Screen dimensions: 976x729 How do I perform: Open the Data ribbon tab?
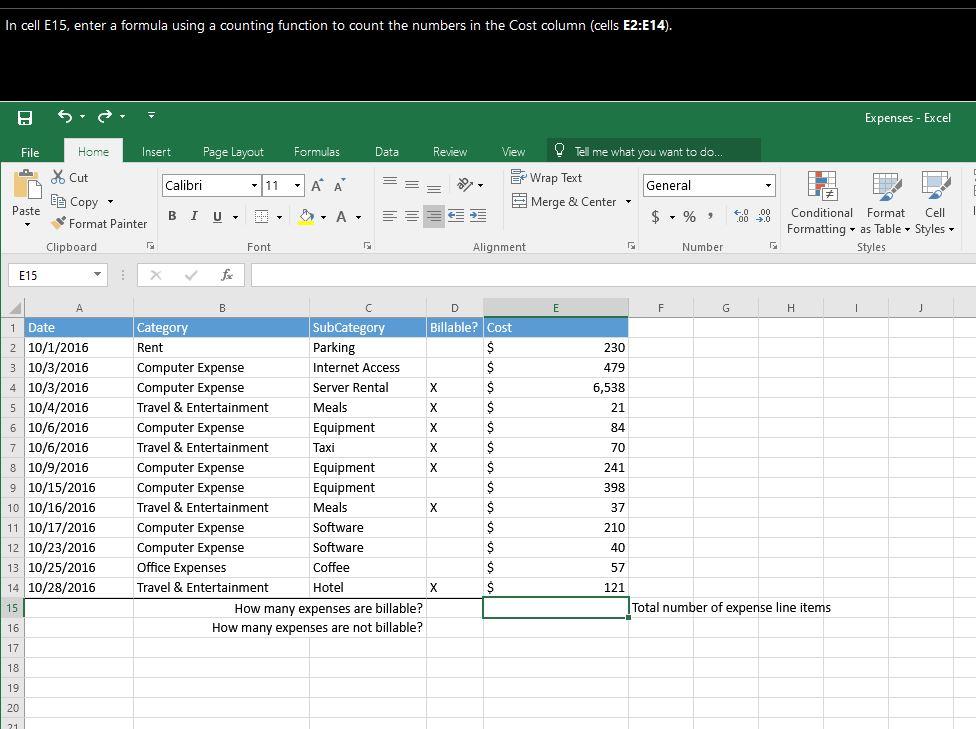[387, 152]
